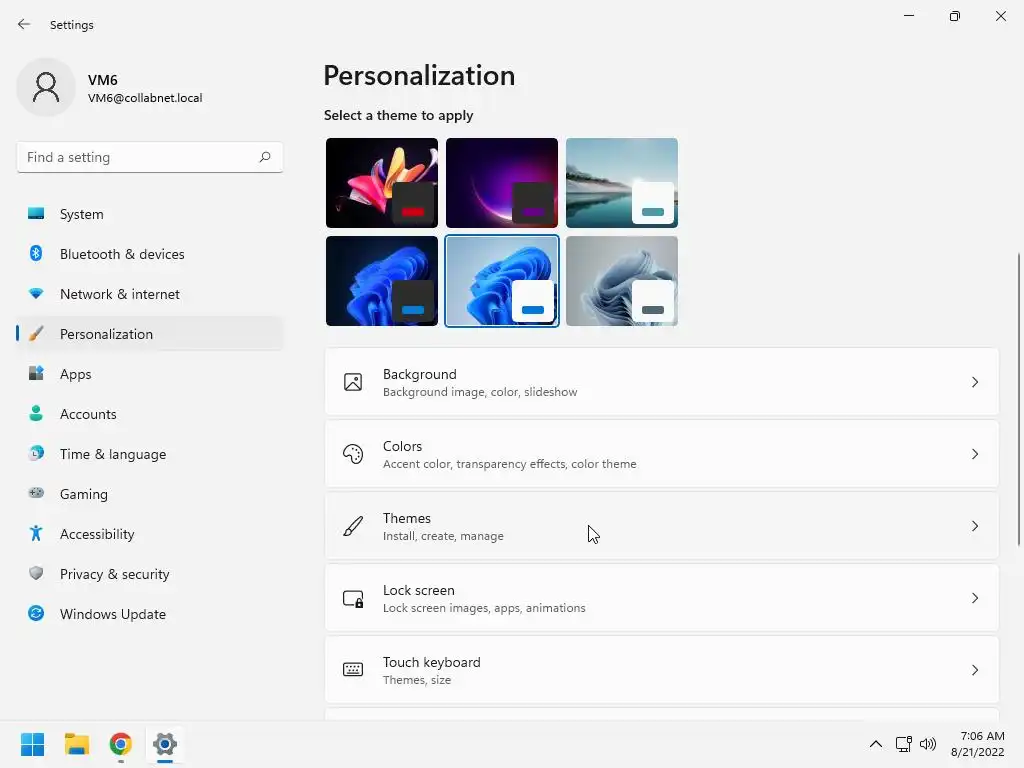The image size is (1024, 768).
Task: Click VM6@collabnet.local account name
Action: (x=145, y=98)
